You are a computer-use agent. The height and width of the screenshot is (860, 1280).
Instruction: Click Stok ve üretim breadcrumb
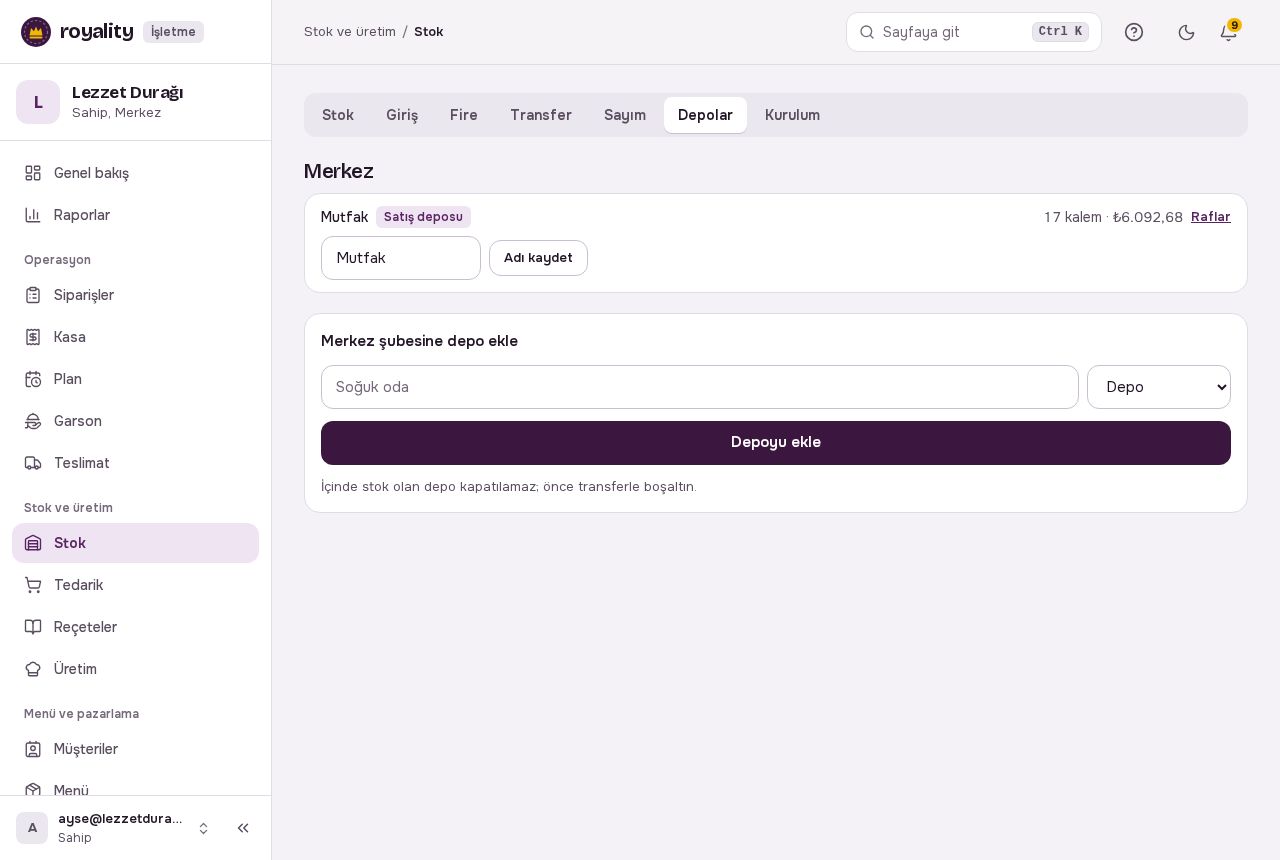tap(350, 32)
